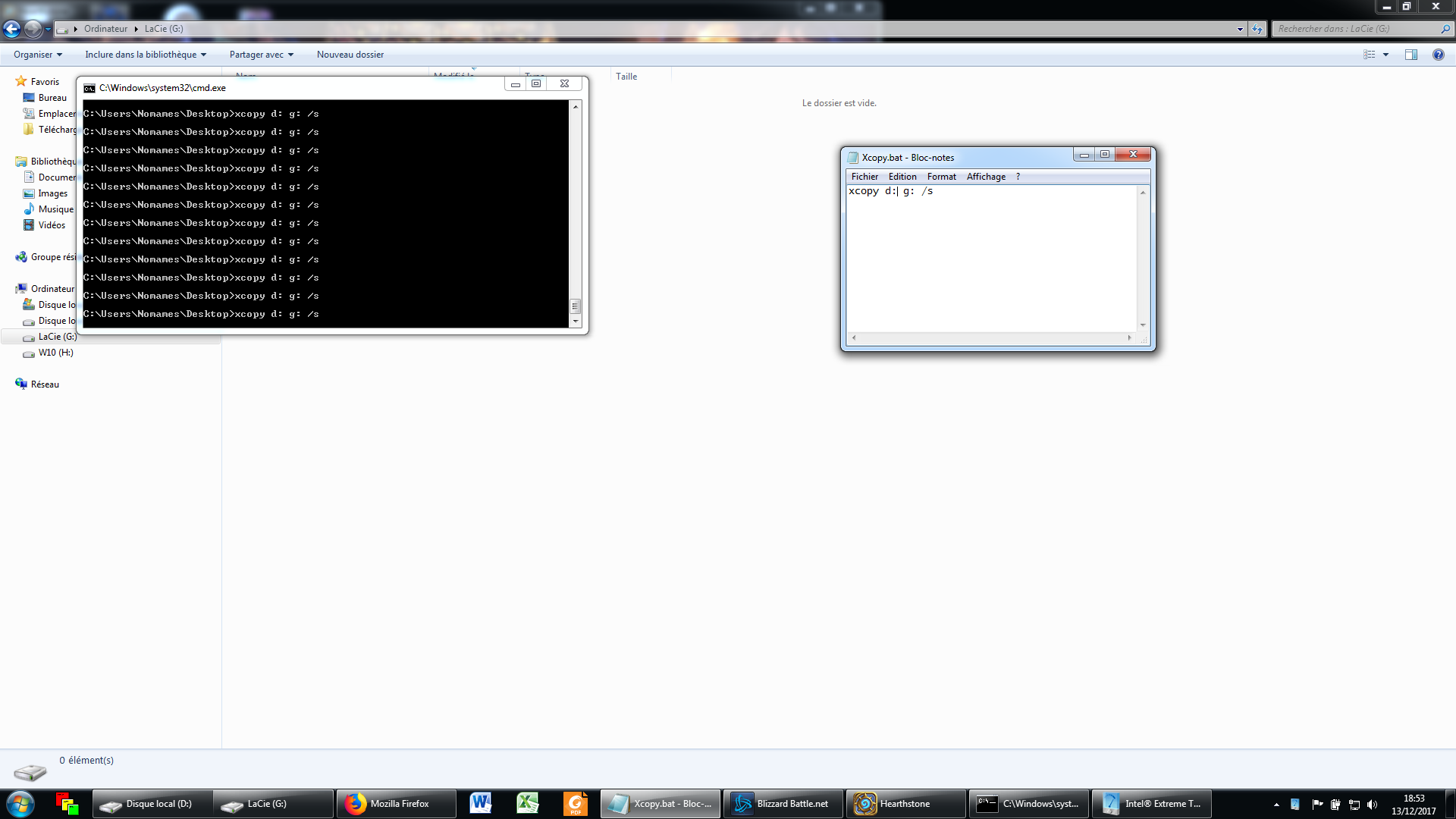Screen dimensions: 1456x819
Task: Open Inclure dans la bibliothèque dropdown
Action: 146,55
